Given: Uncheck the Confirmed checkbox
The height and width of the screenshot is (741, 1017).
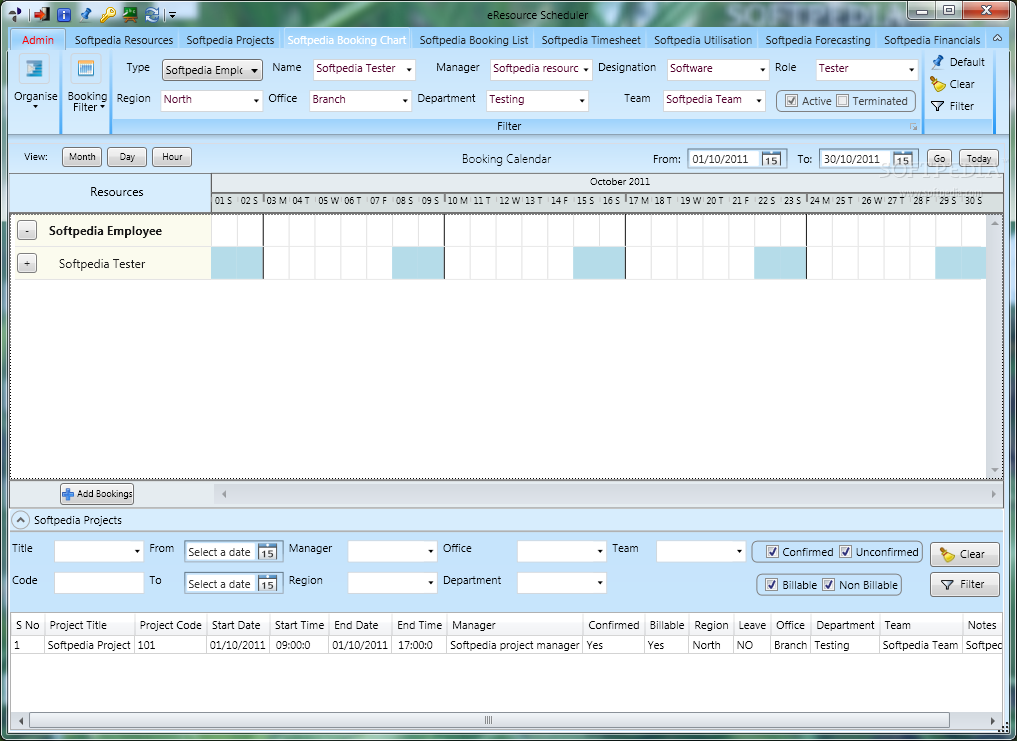Looking at the screenshot, I should tap(772, 552).
